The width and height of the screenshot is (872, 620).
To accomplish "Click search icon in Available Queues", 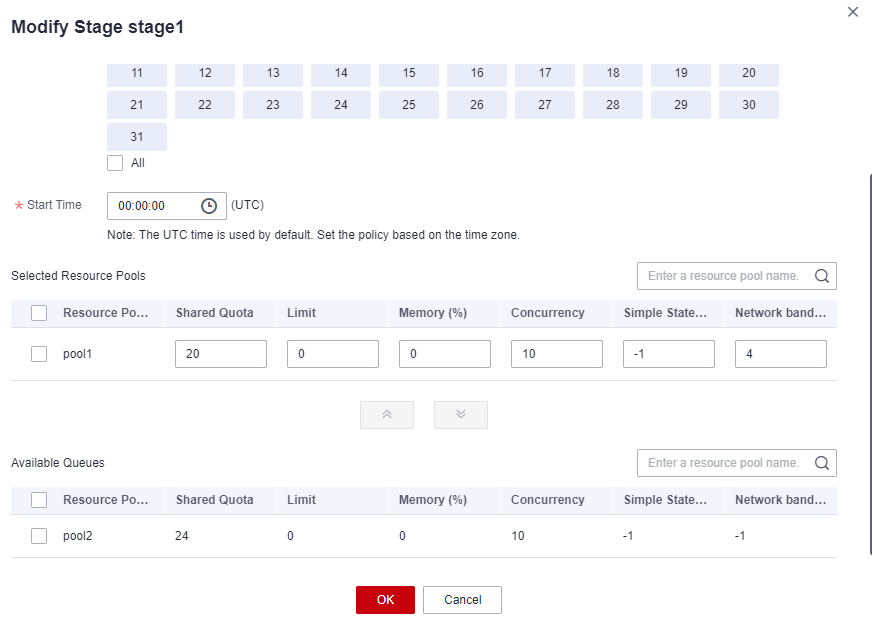I will pyautogui.click(x=822, y=463).
